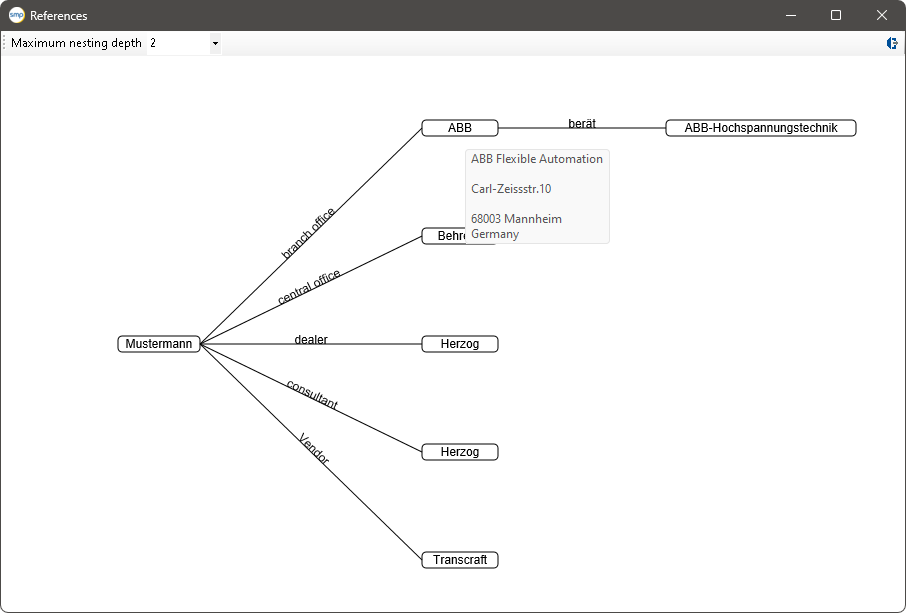Click the 'Maximum nesting depth' label
This screenshot has height=613, width=906.
(x=76, y=43)
